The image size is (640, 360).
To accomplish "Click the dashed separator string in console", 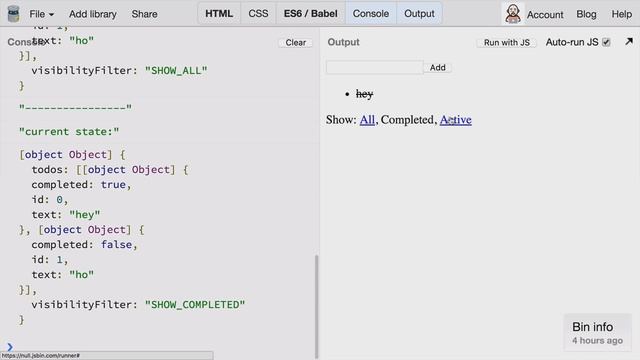I will click(x=76, y=108).
